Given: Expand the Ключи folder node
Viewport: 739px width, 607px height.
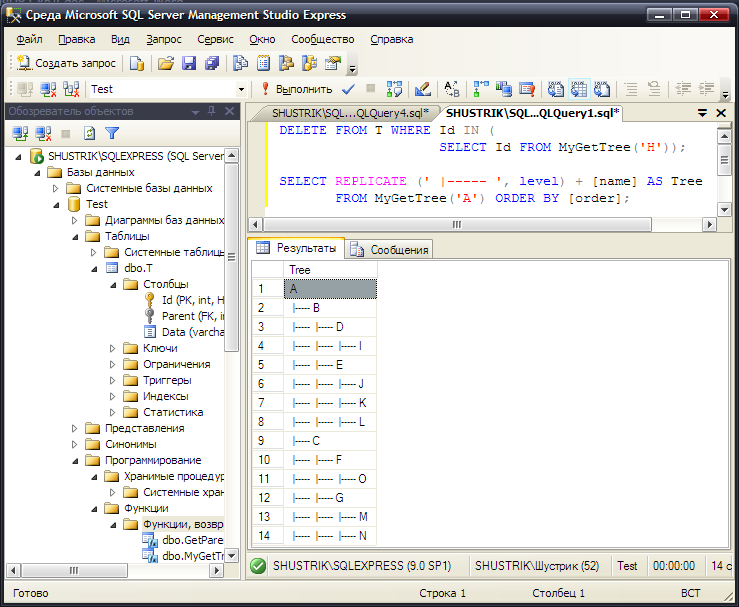Looking at the screenshot, I should point(112,349).
